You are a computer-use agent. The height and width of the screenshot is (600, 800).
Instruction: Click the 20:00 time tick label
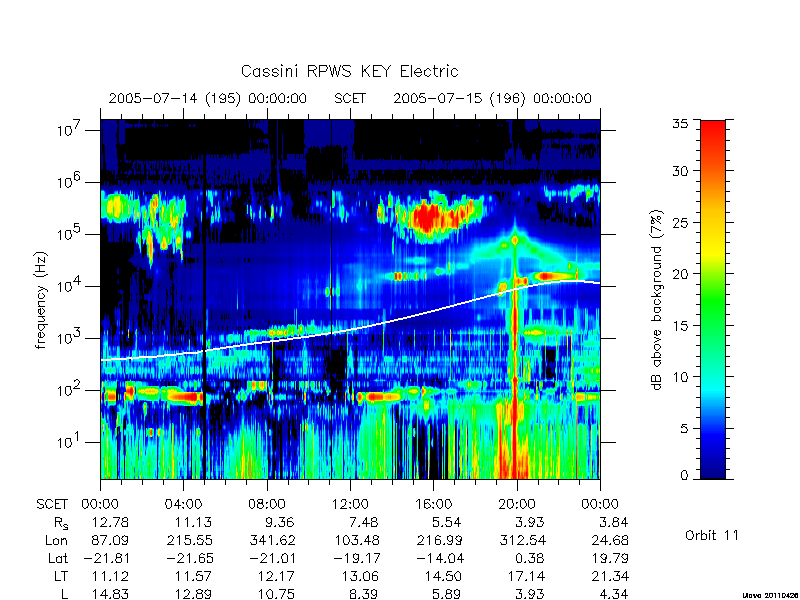(516, 504)
